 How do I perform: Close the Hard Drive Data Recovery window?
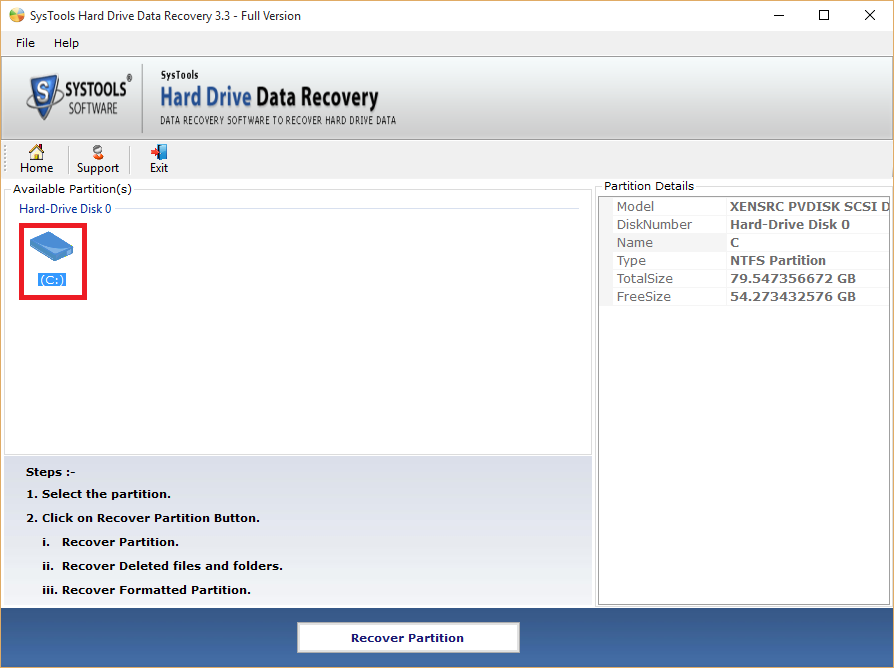coord(869,15)
